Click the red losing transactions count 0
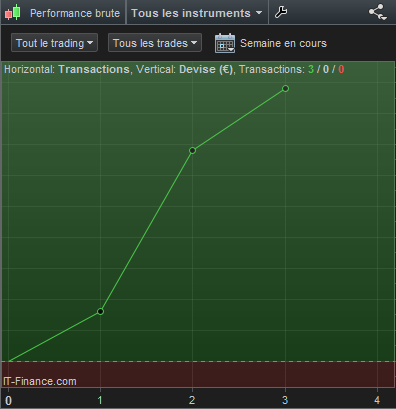The height and width of the screenshot is (409, 396). 341,69
